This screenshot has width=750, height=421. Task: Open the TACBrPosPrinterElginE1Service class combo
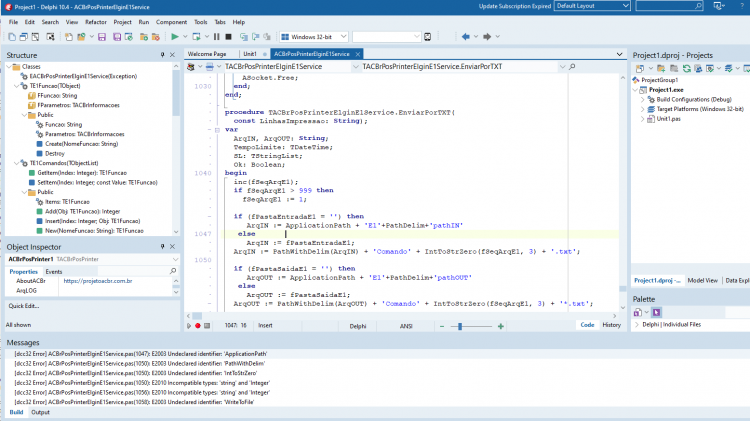pyautogui.click(x=355, y=66)
